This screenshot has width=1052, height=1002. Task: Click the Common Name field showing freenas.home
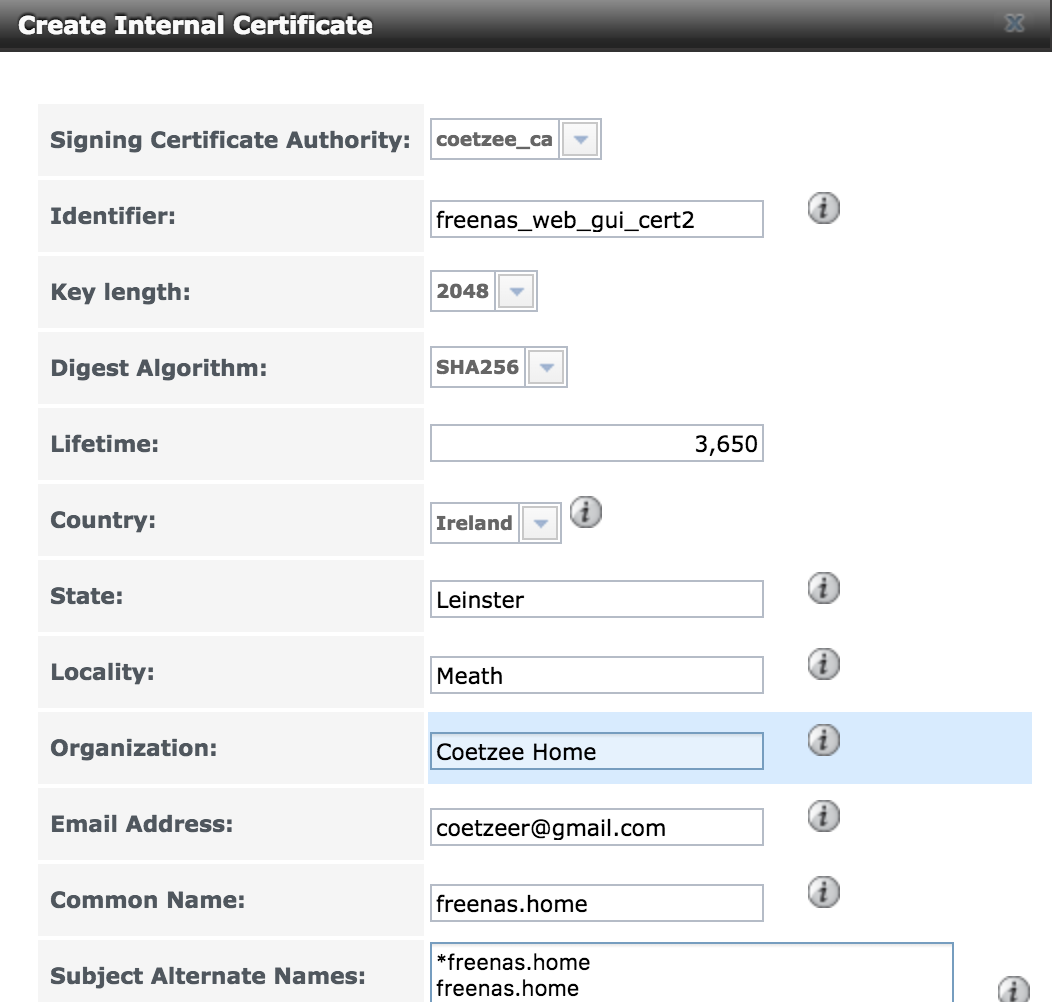595,902
